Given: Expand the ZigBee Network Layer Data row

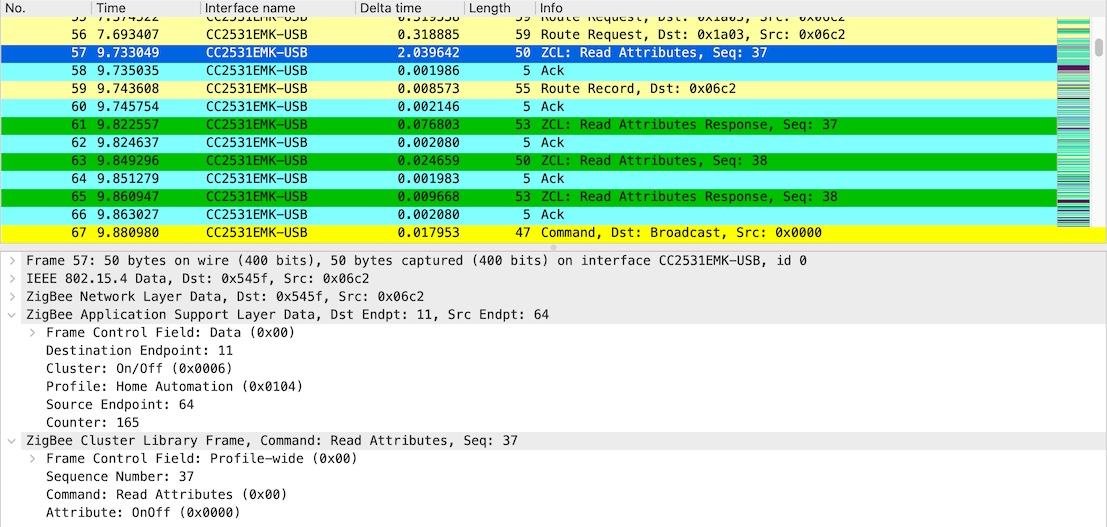Looking at the screenshot, I should (11, 297).
